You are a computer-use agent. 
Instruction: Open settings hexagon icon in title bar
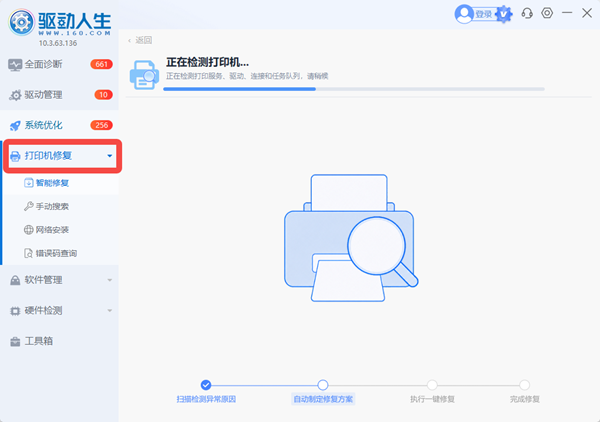(x=547, y=13)
